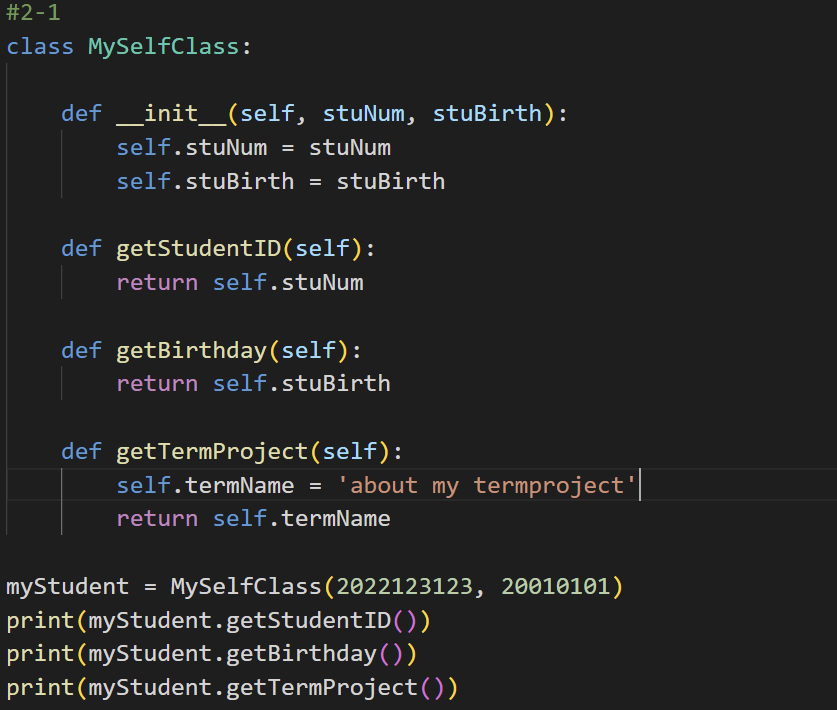837x710 pixels.
Task: Click the 'myStudent' variable in its assignment
Action: coord(67,587)
